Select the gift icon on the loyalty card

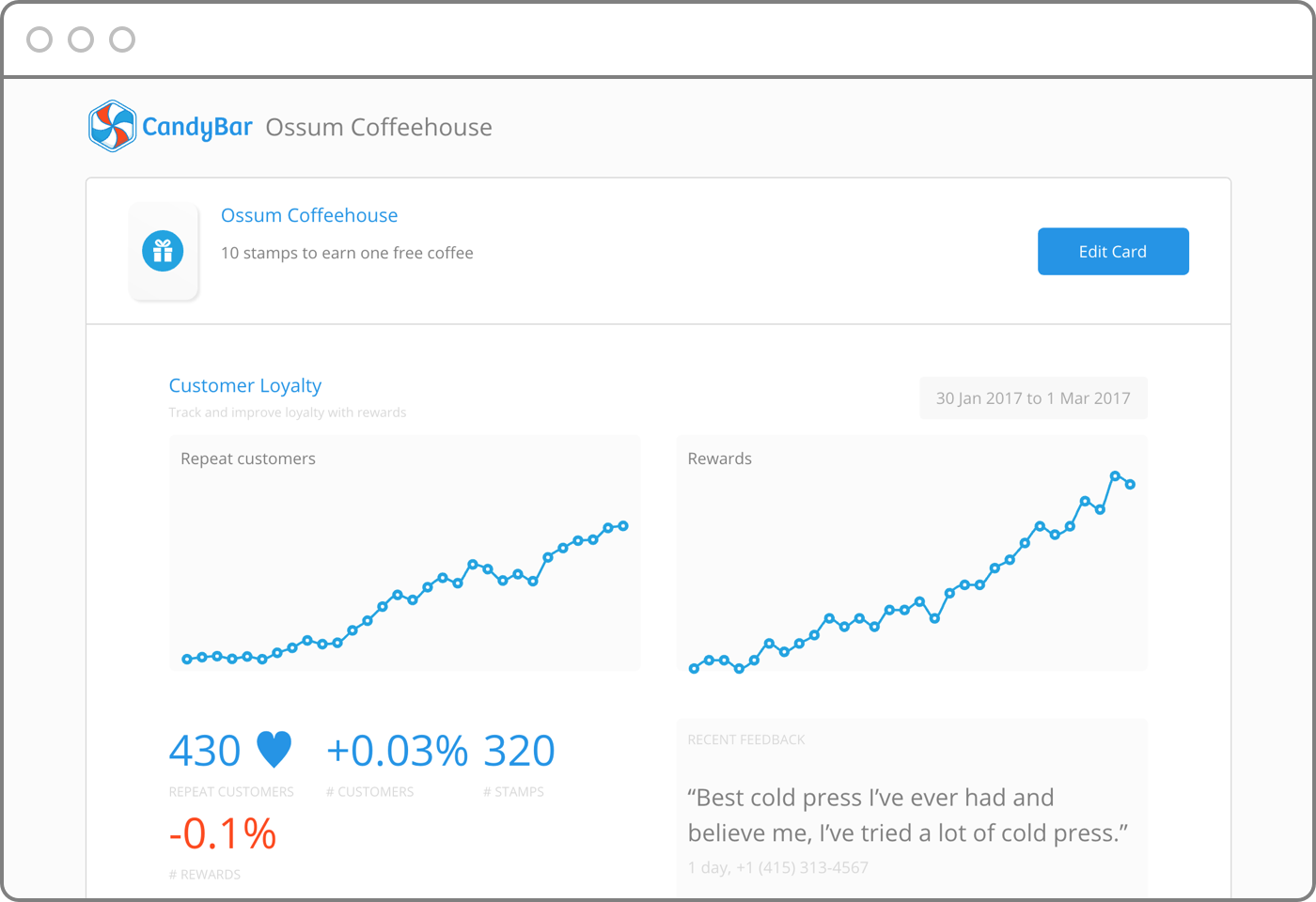click(164, 251)
